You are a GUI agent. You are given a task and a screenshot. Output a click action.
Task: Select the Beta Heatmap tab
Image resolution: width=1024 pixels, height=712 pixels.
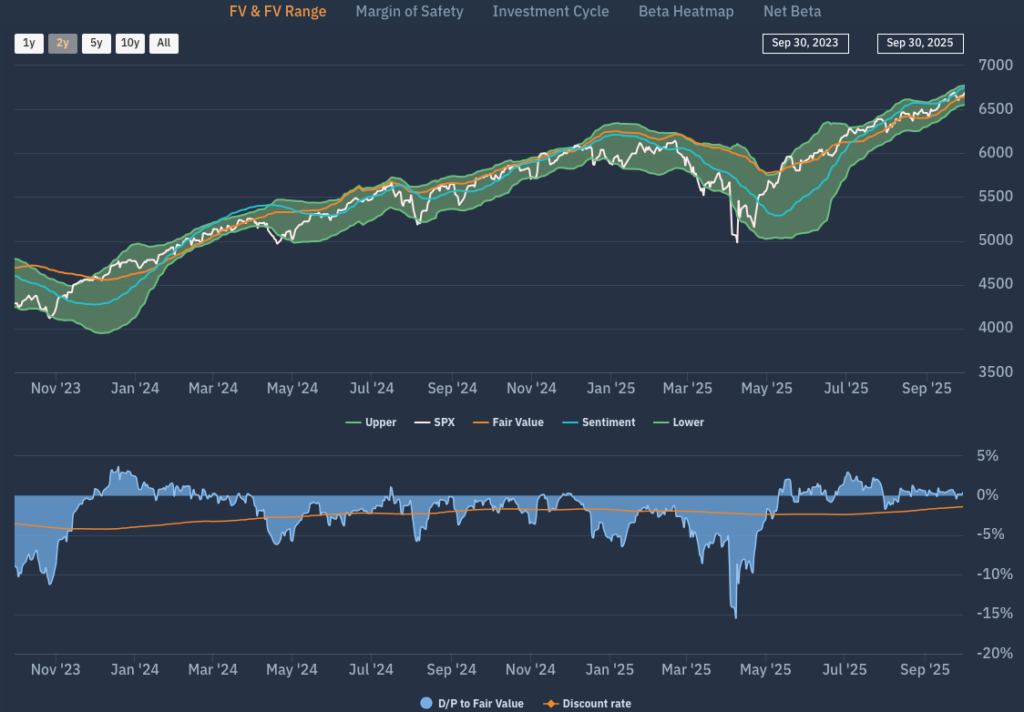tap(685, 12)
